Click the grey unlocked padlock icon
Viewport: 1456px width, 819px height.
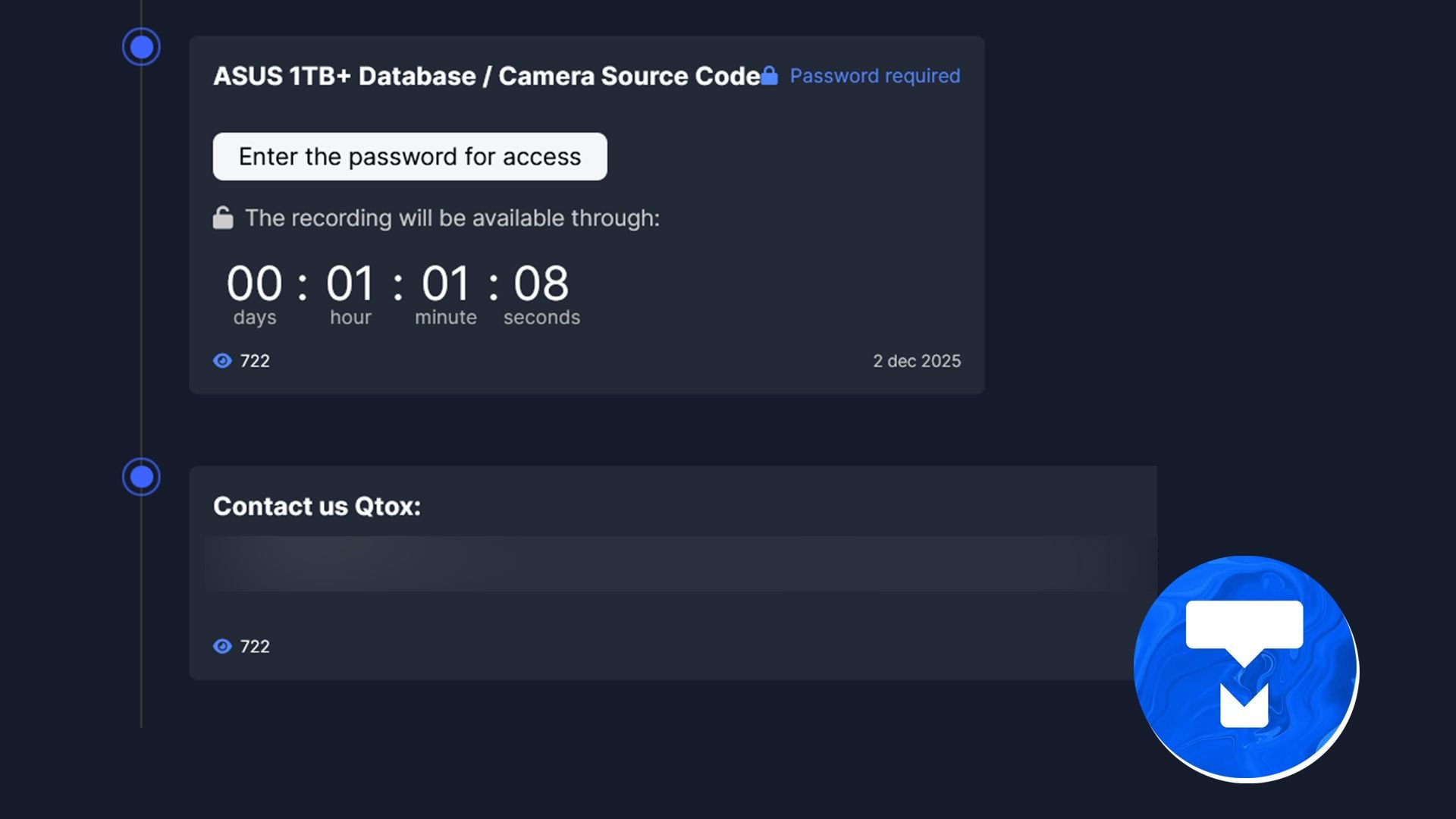coord(223,218)
